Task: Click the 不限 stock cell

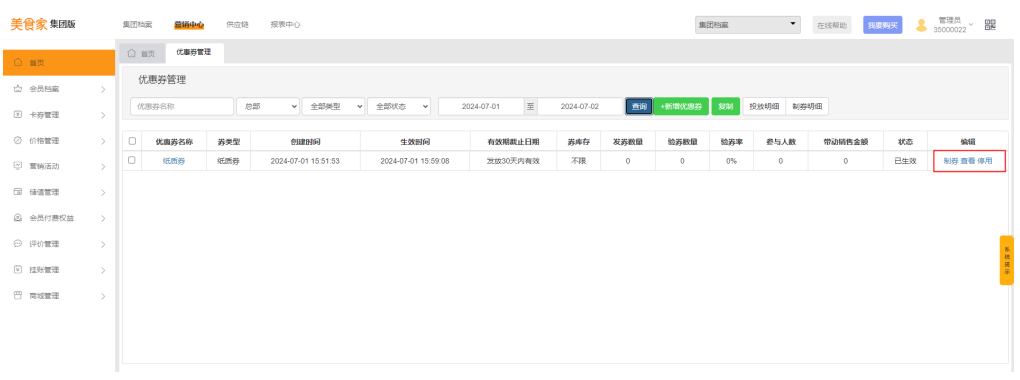Action: (x=578, y=161)
